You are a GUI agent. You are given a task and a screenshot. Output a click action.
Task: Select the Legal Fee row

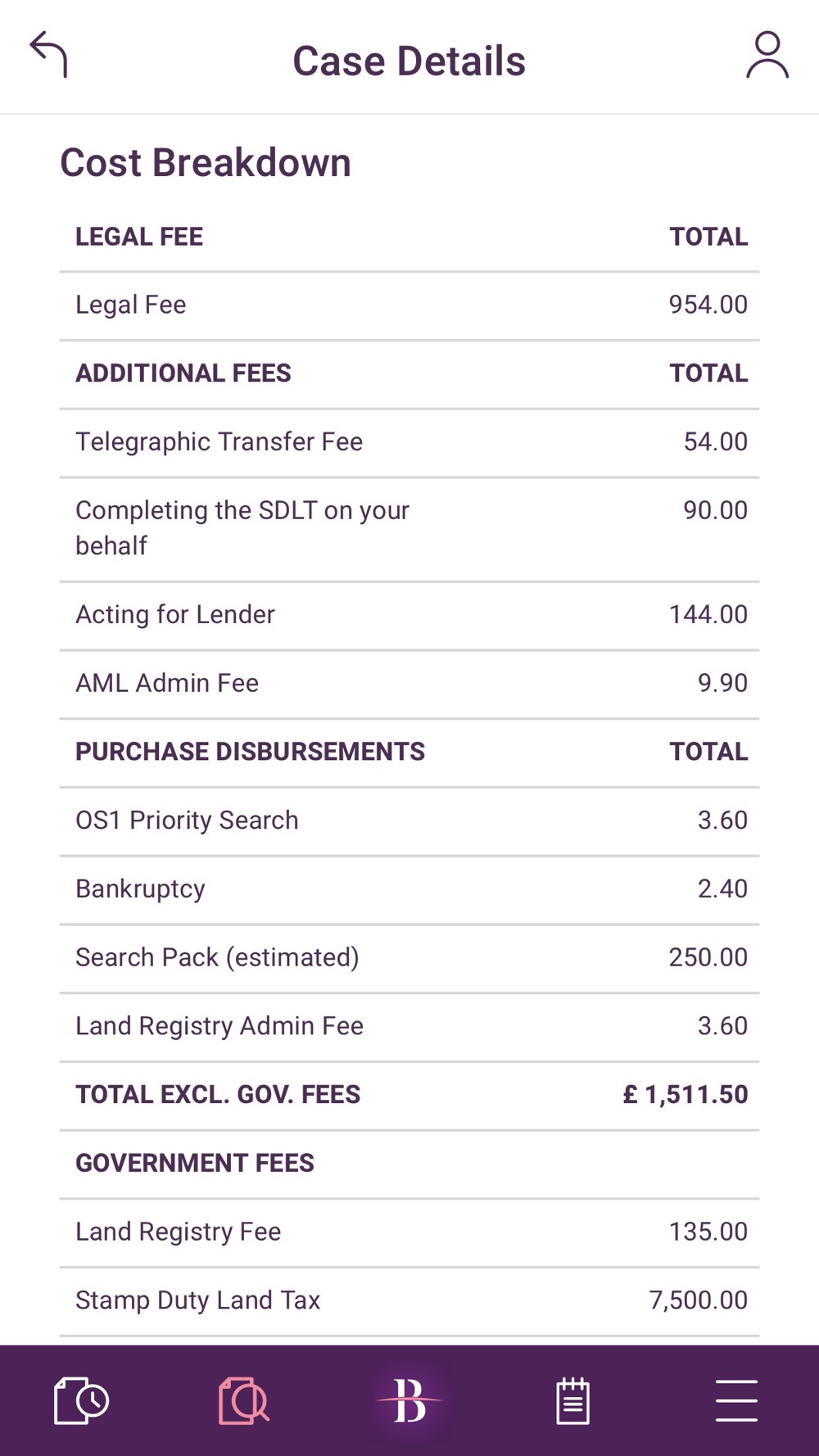(409, 305)
